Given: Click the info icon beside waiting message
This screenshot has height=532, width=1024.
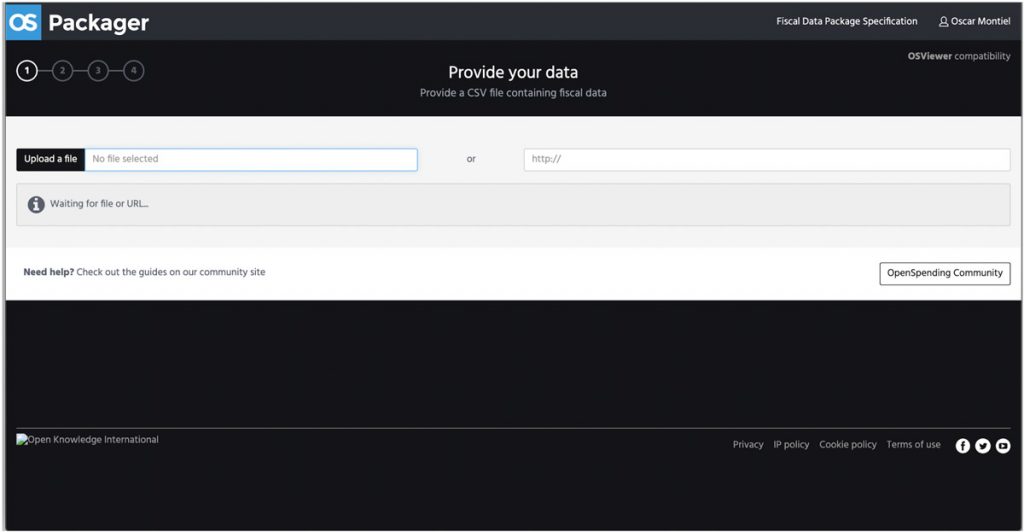Looking at the screenshot, I should click(x=36, y=204).
